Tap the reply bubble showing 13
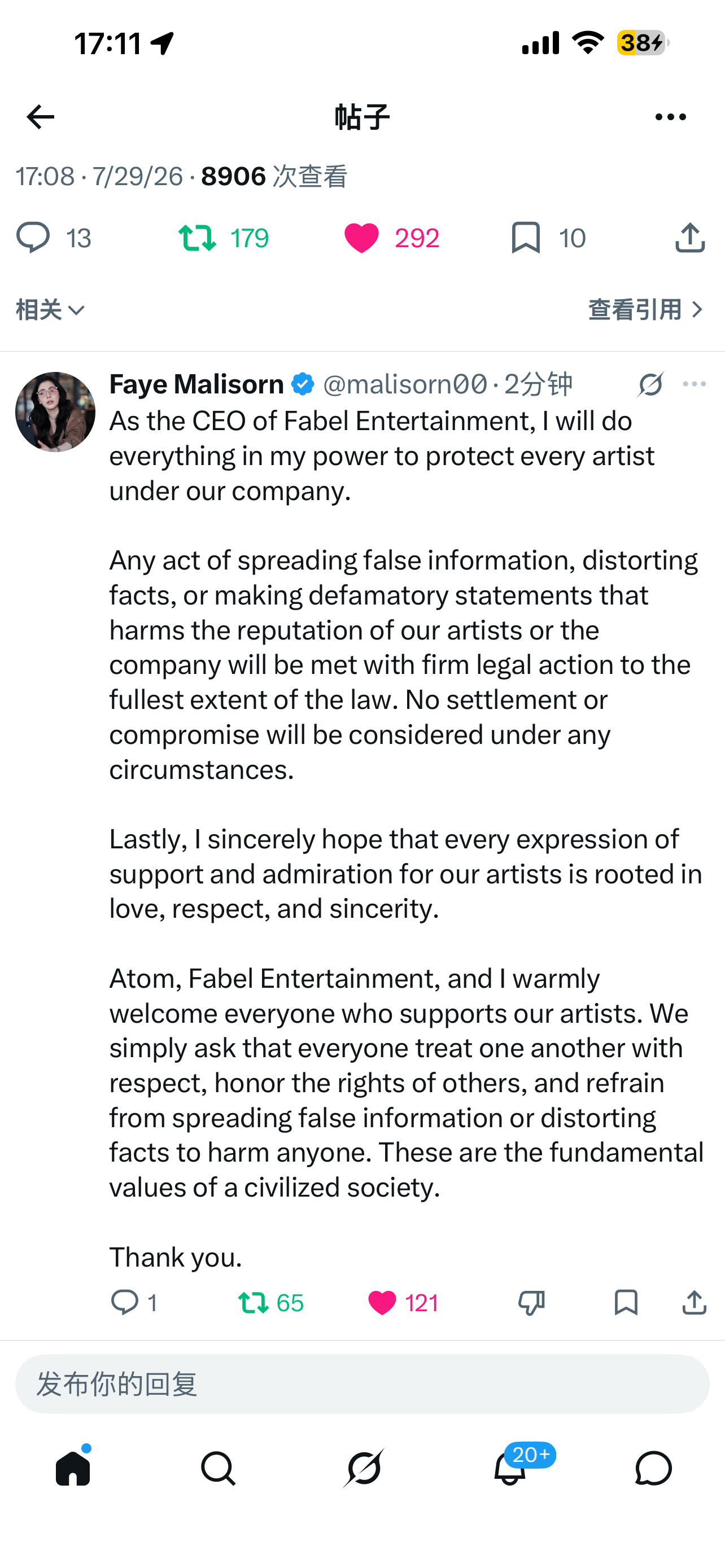725x1568 pixels. pos(54,238)
